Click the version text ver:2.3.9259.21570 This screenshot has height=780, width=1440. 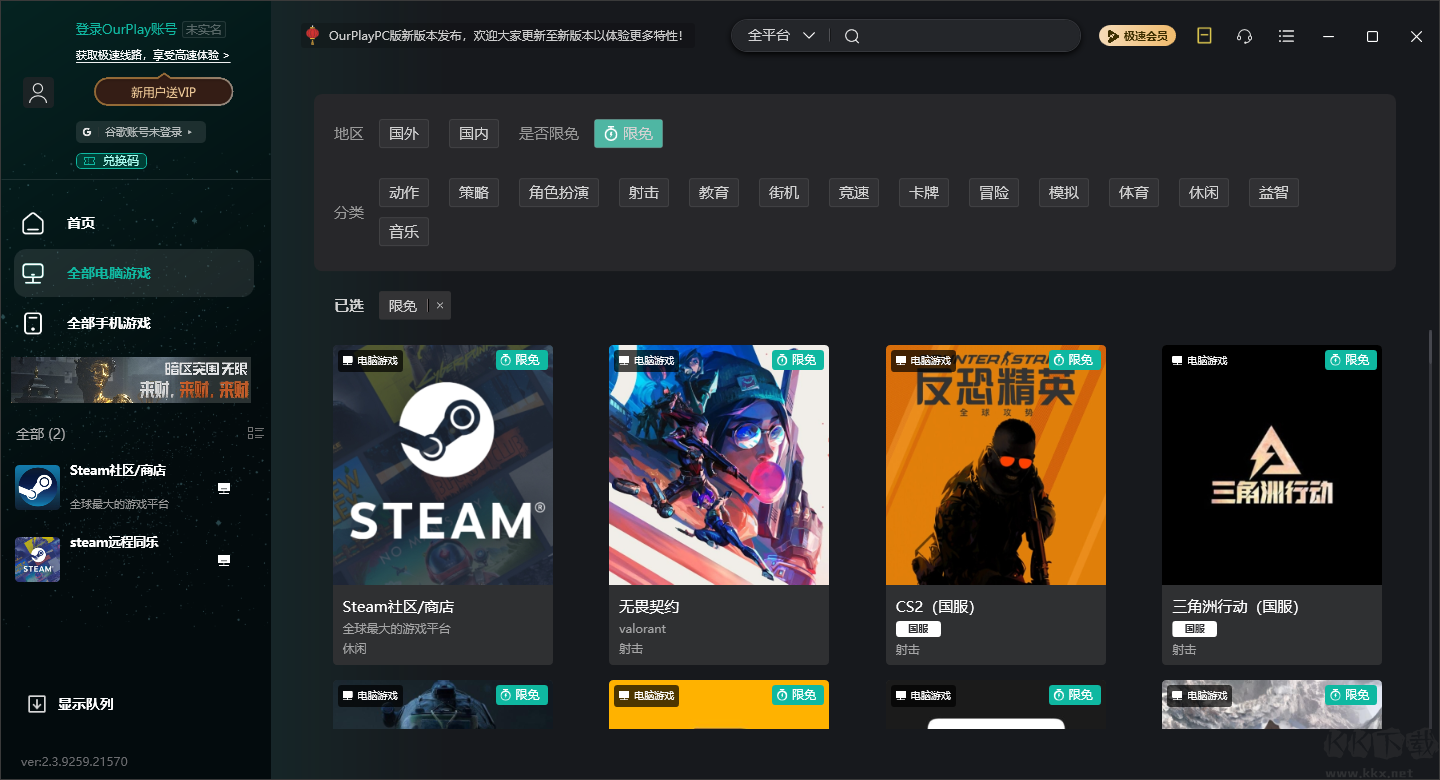point(74,762)
